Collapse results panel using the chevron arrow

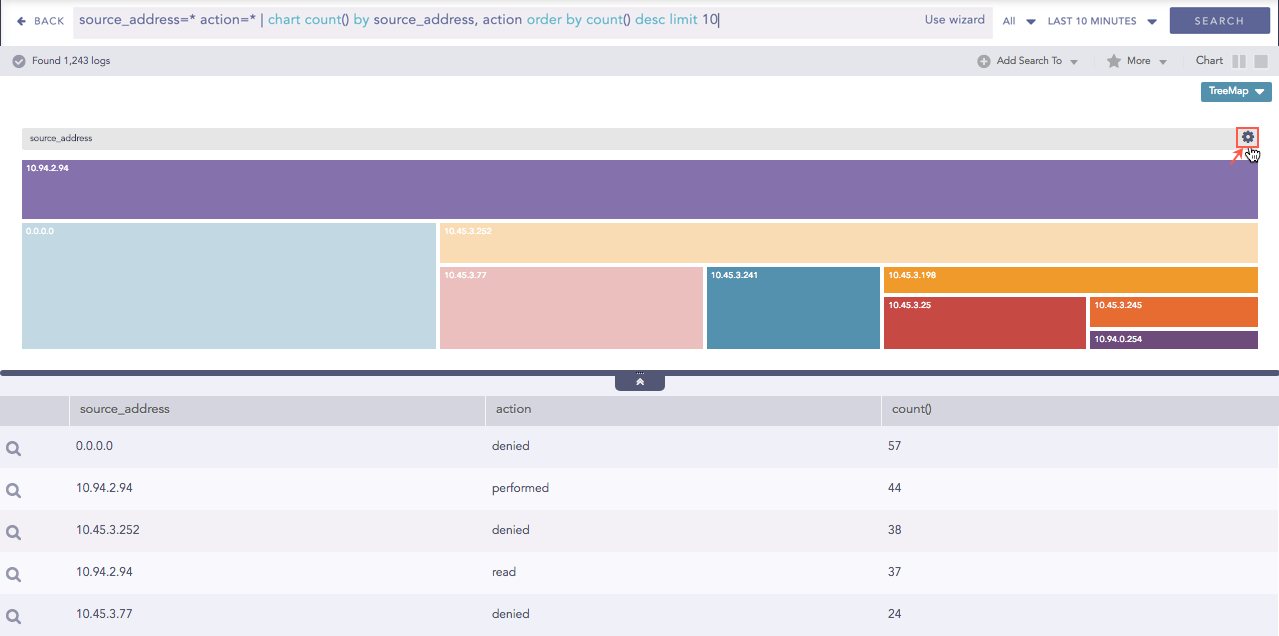[x=639, y=380]
